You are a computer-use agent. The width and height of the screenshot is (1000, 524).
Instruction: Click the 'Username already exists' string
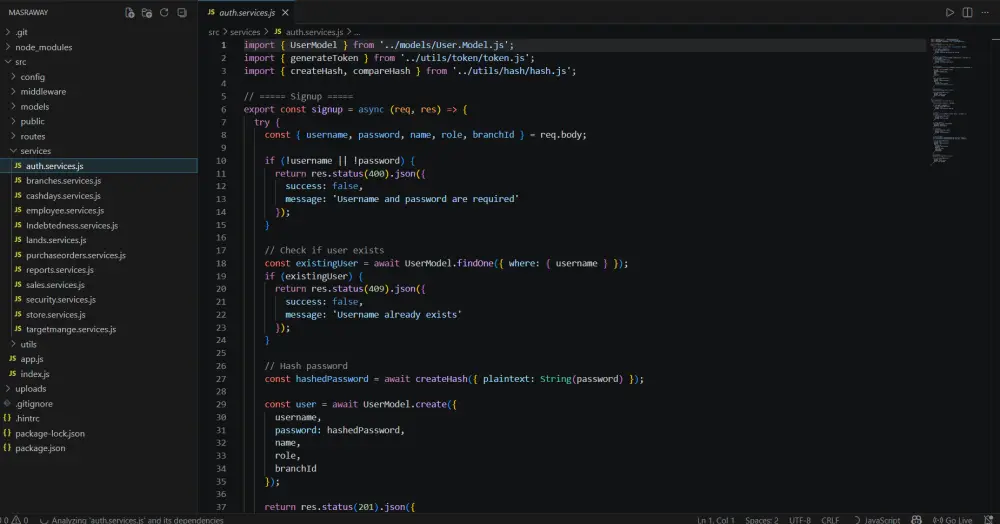pyautogui.click(x=399, y=314)
